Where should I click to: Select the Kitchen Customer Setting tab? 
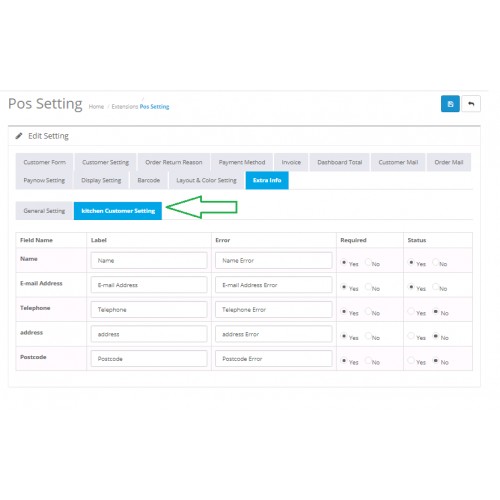pyautogui.click(x=118, y=211)
